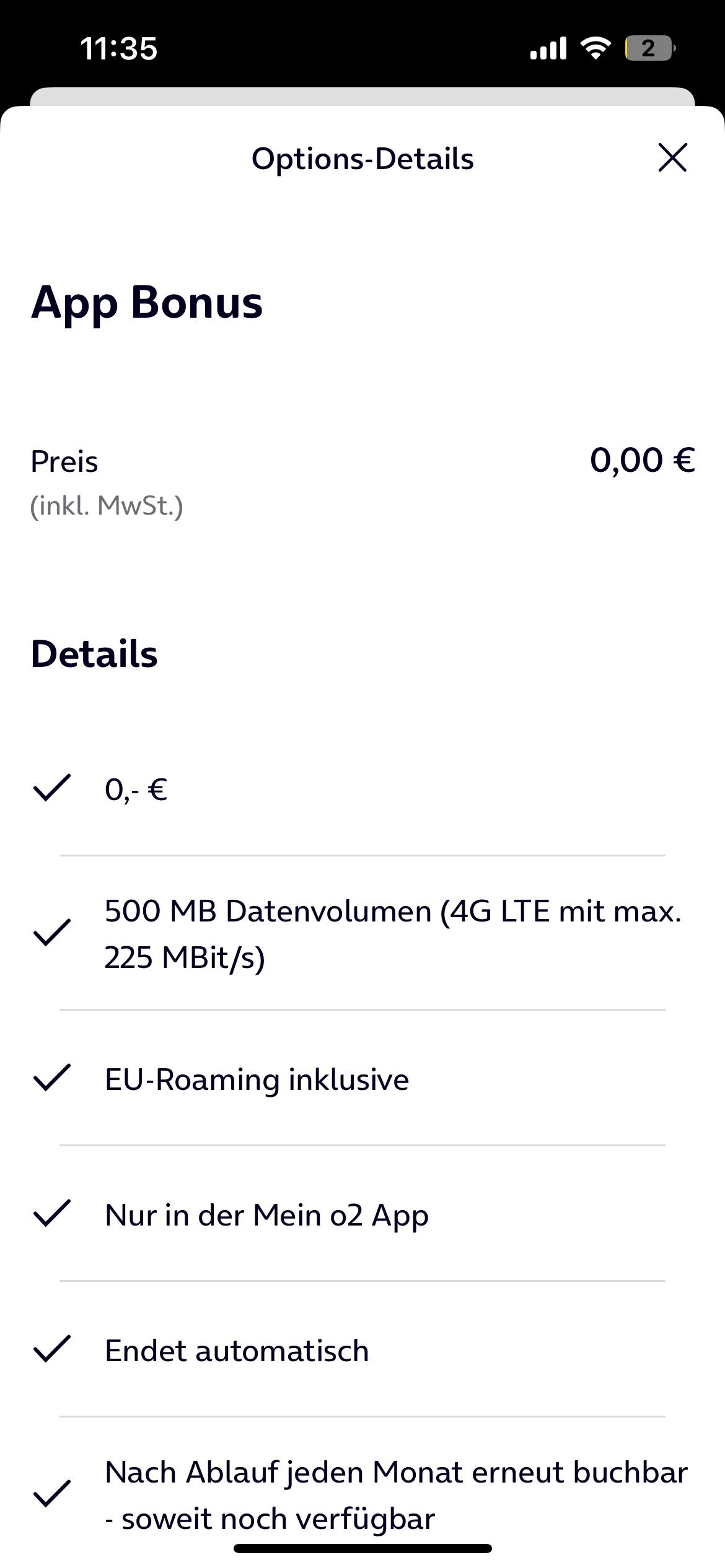
Task: Tap the battery indicator in status bar
Action: [650, 48]
